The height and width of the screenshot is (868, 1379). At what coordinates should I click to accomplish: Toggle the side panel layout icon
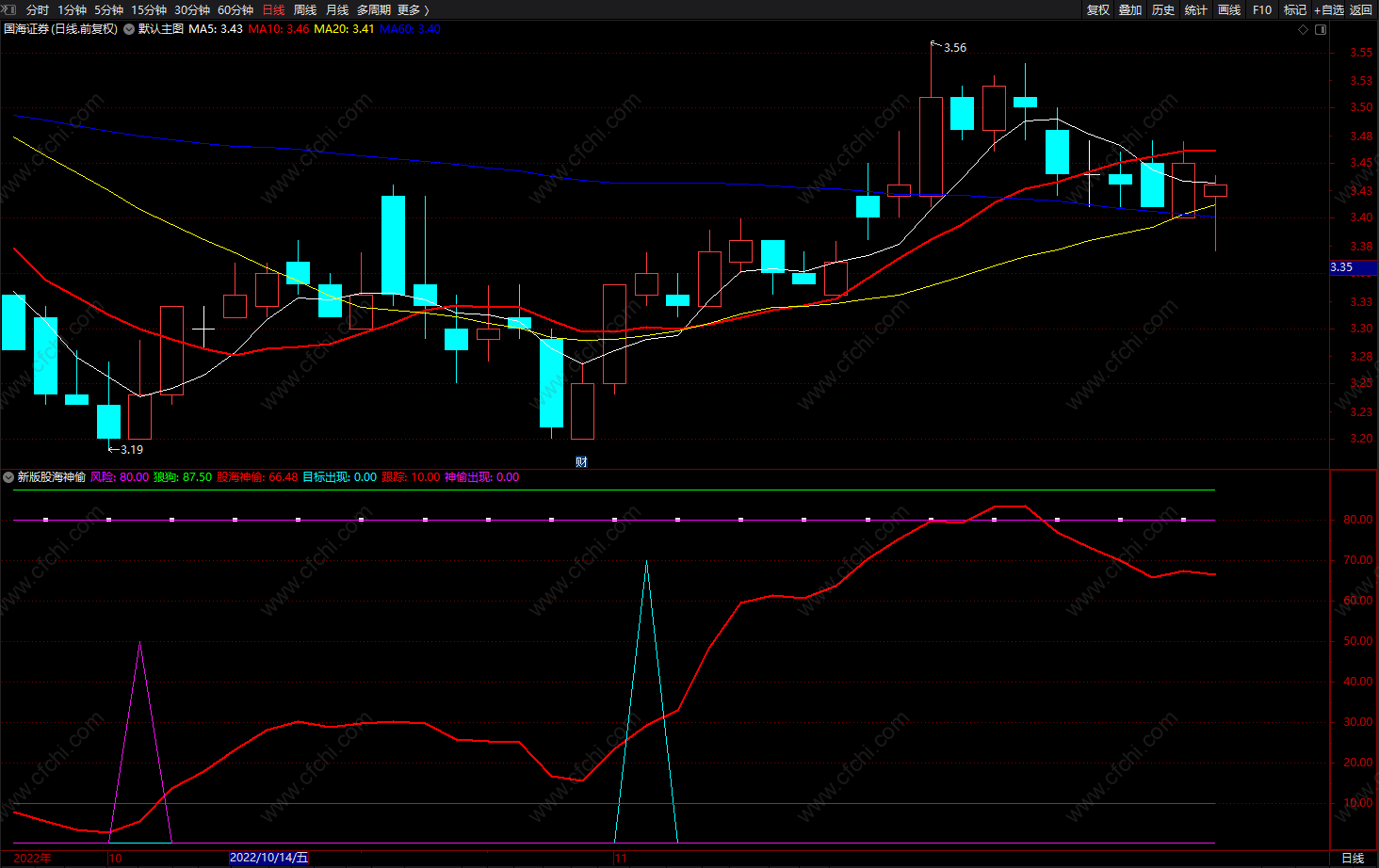(1321, 29)
